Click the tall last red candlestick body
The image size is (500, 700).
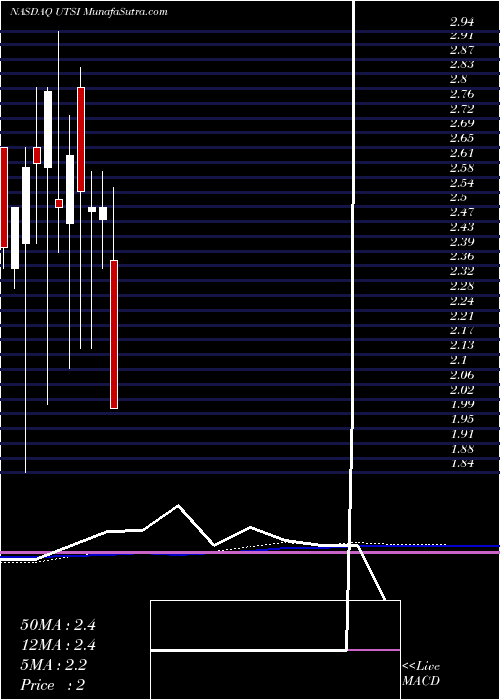click(114, 334)
